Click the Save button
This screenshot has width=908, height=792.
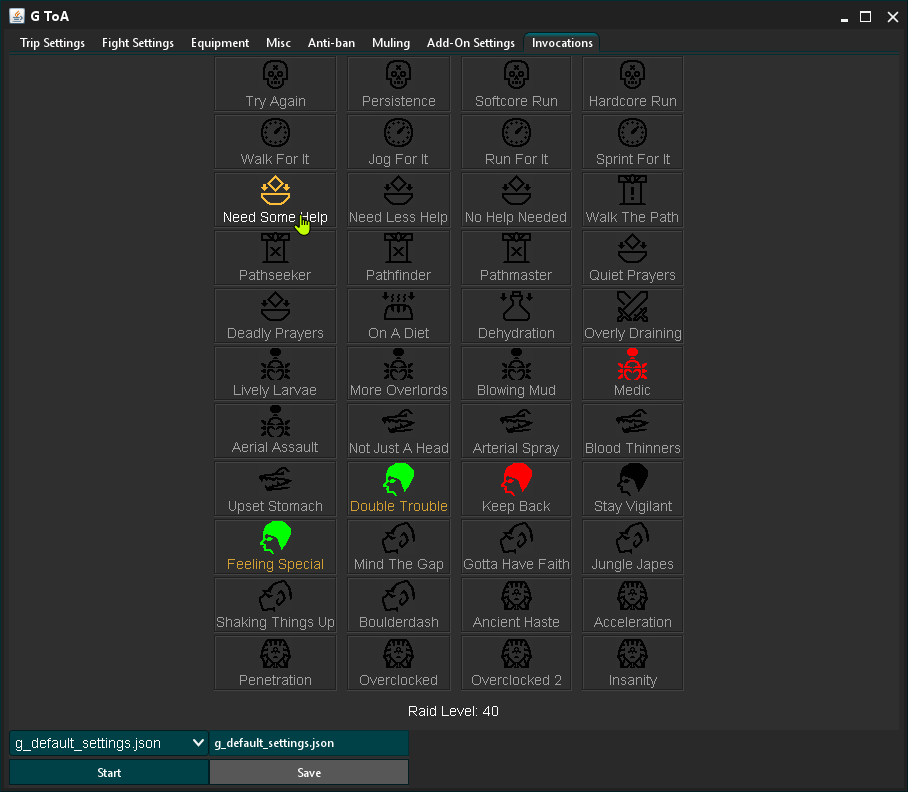[309, 772]
